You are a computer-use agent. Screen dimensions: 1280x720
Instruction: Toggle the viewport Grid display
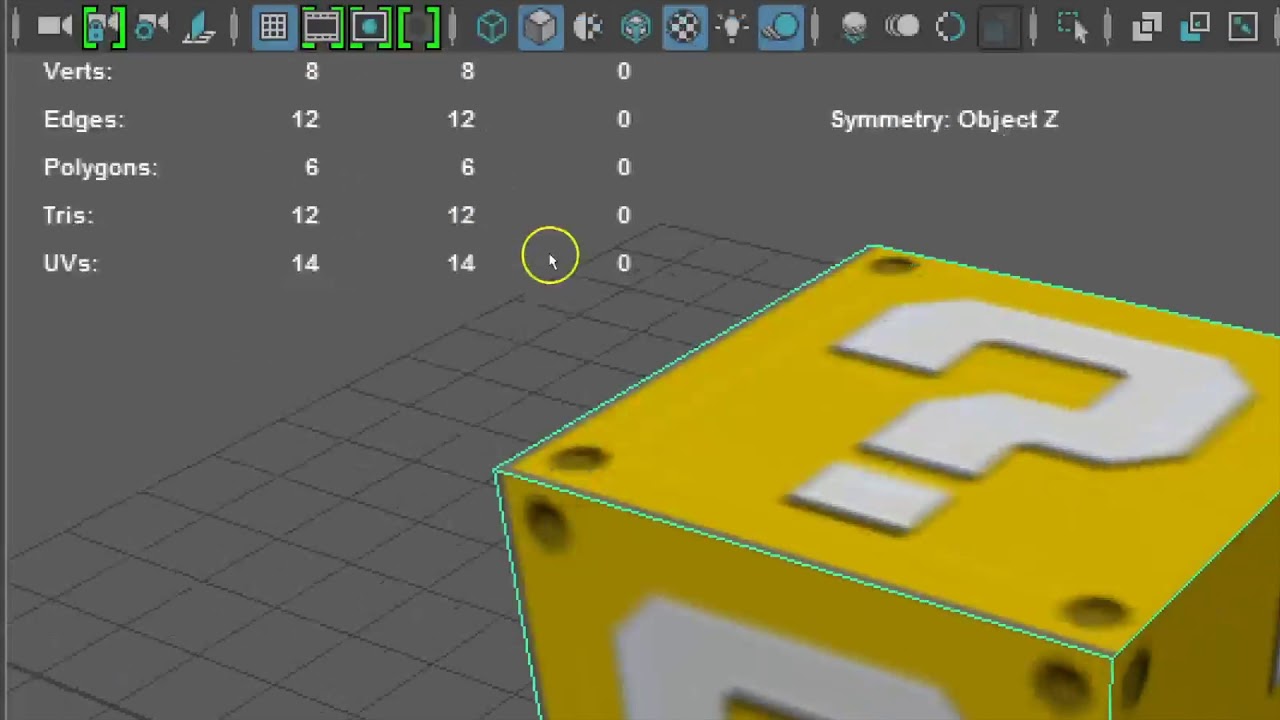(x=273, y=27)
